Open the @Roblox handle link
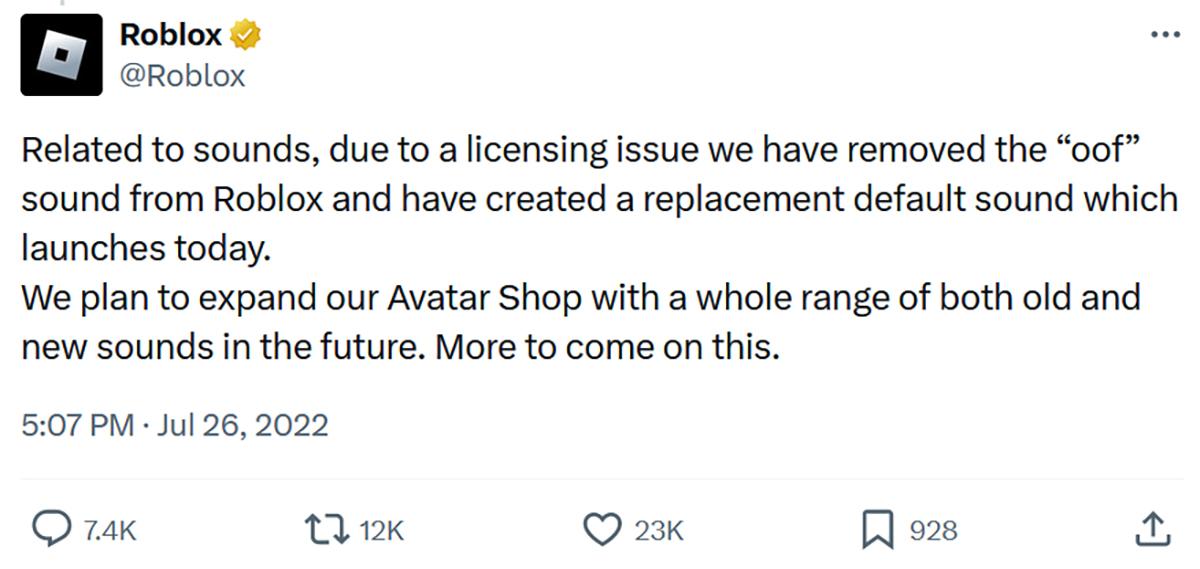Viewport: 1200px width, 569px height. pos(182,76)
